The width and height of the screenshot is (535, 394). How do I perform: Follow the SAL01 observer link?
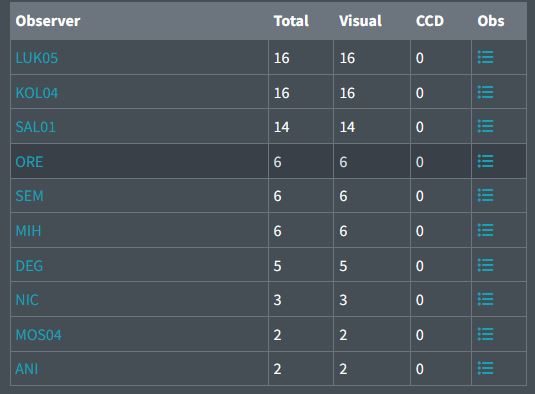pyautogui.click(x=35, y=127)
